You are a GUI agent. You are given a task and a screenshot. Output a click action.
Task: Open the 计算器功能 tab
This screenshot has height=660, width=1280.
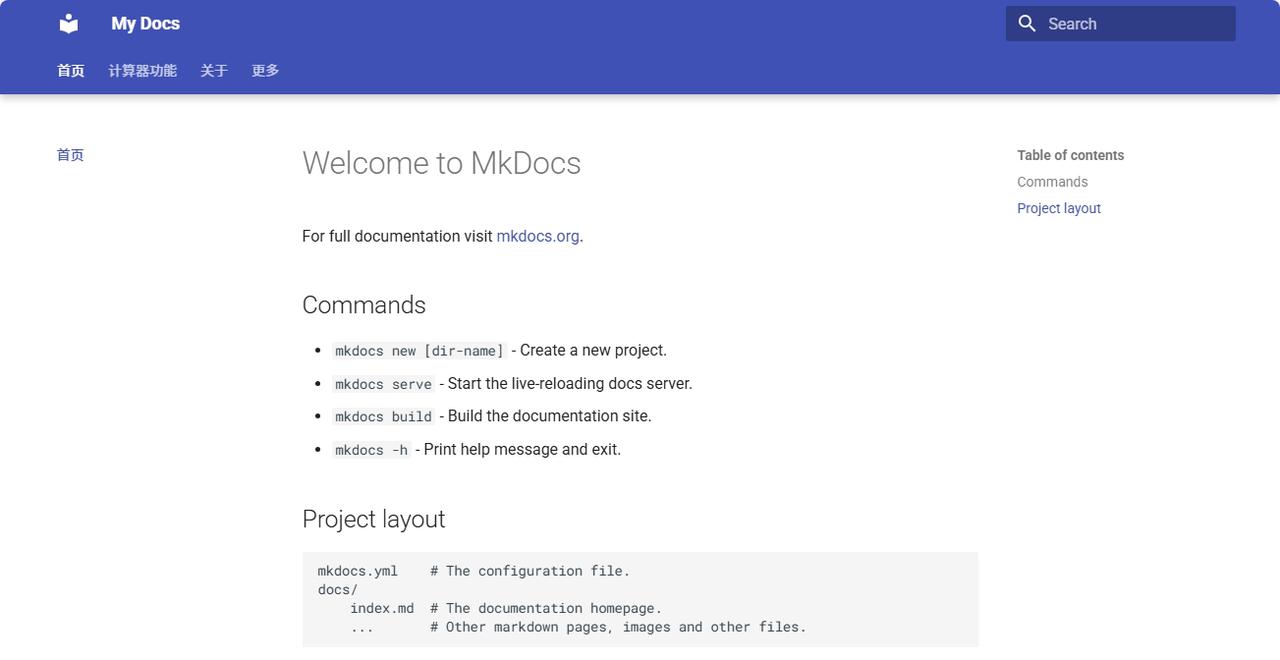click(x=142, y=71)
